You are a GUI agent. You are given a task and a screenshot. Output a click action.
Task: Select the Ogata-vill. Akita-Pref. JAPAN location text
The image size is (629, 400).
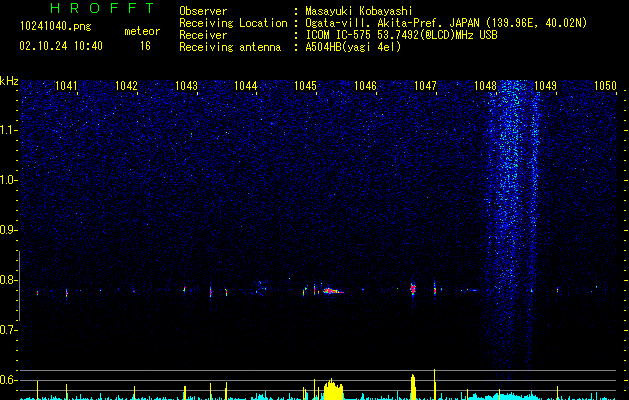coord(446,23)
